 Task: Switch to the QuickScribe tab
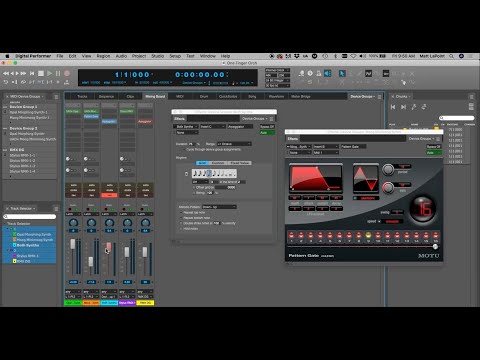pos(228,97)
